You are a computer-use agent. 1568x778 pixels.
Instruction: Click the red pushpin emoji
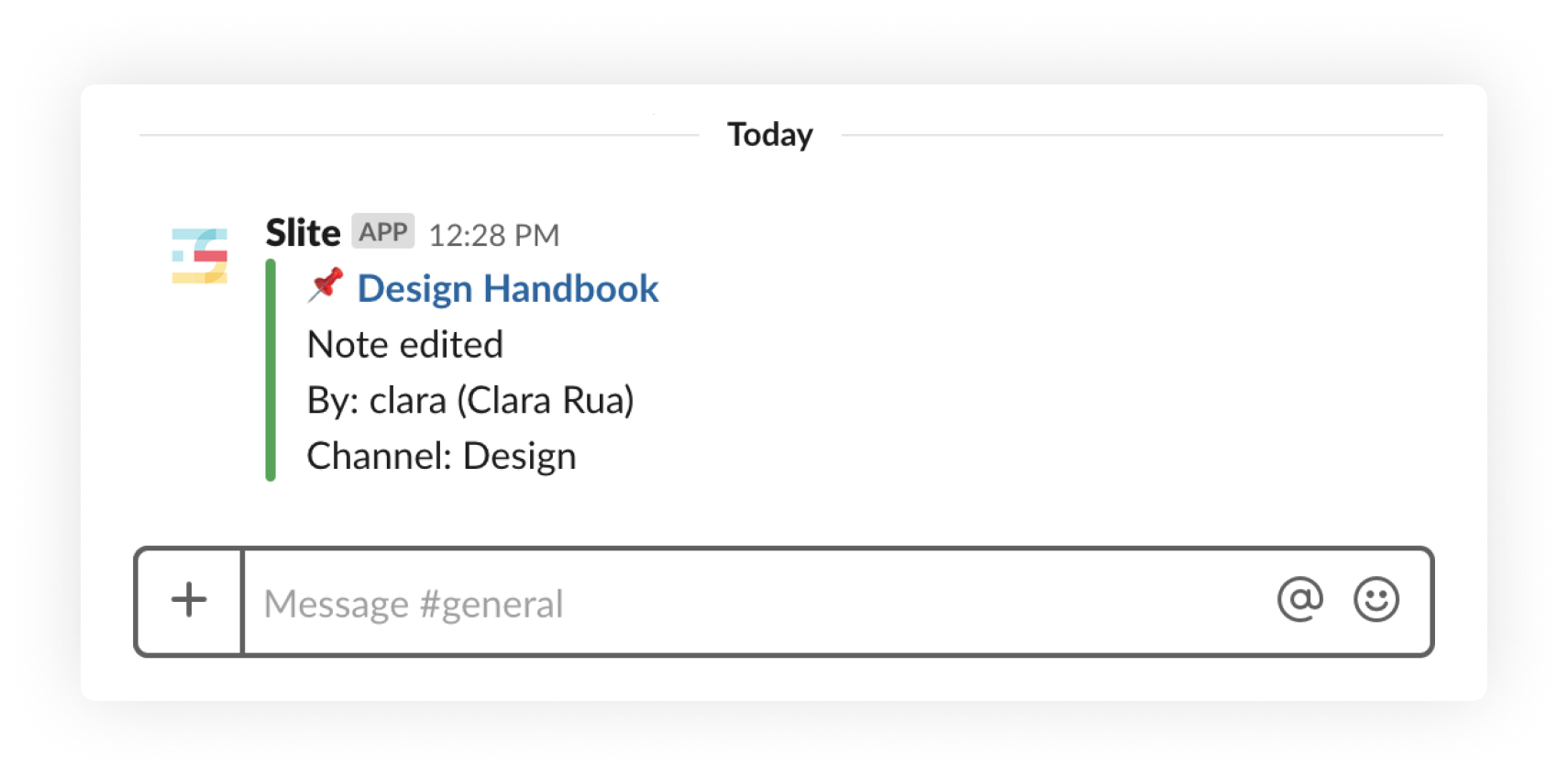coord(325,285)
